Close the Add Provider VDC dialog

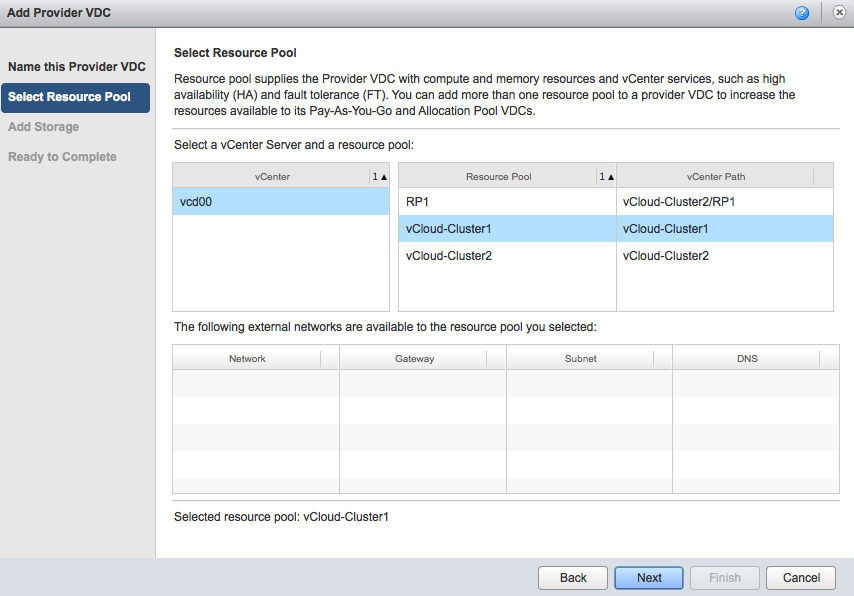click(x=837, y=13)
